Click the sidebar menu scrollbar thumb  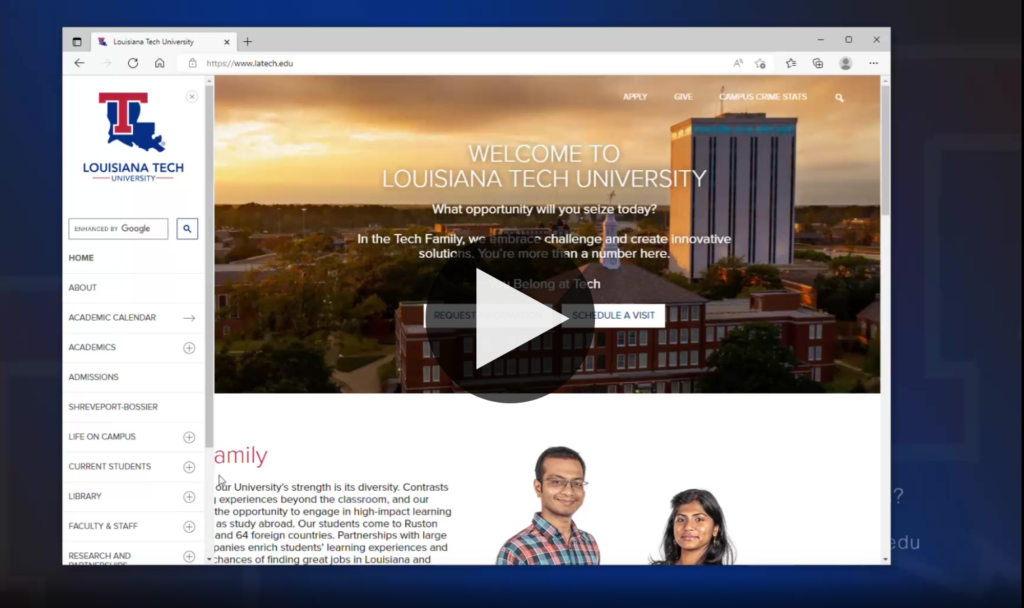(209, 266)
